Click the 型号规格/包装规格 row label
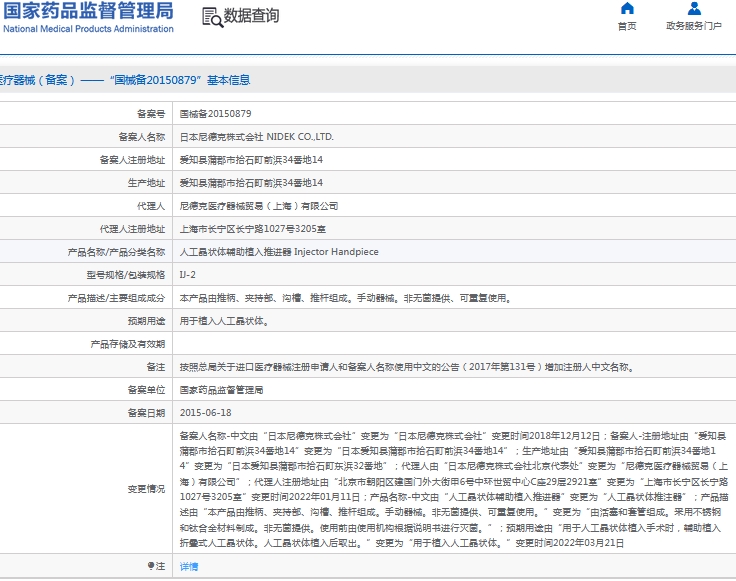Screen dimensions: 736x581 [x=125, y=275]
